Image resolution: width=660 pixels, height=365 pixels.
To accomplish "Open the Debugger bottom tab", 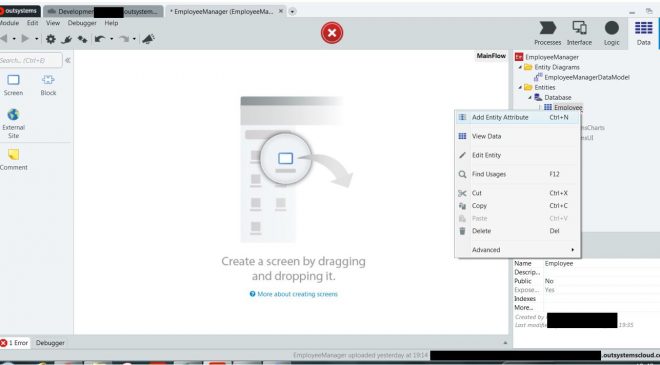I will click(50, 343).
